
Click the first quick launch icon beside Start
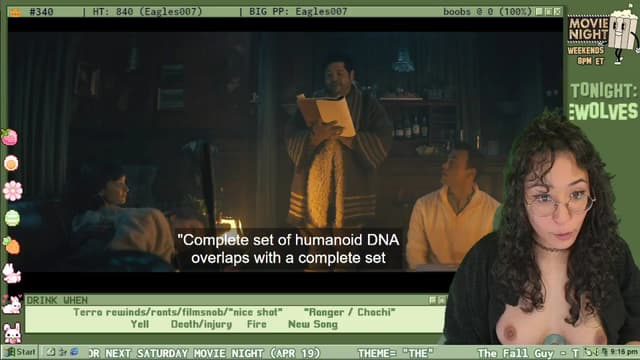pos(51,352)
